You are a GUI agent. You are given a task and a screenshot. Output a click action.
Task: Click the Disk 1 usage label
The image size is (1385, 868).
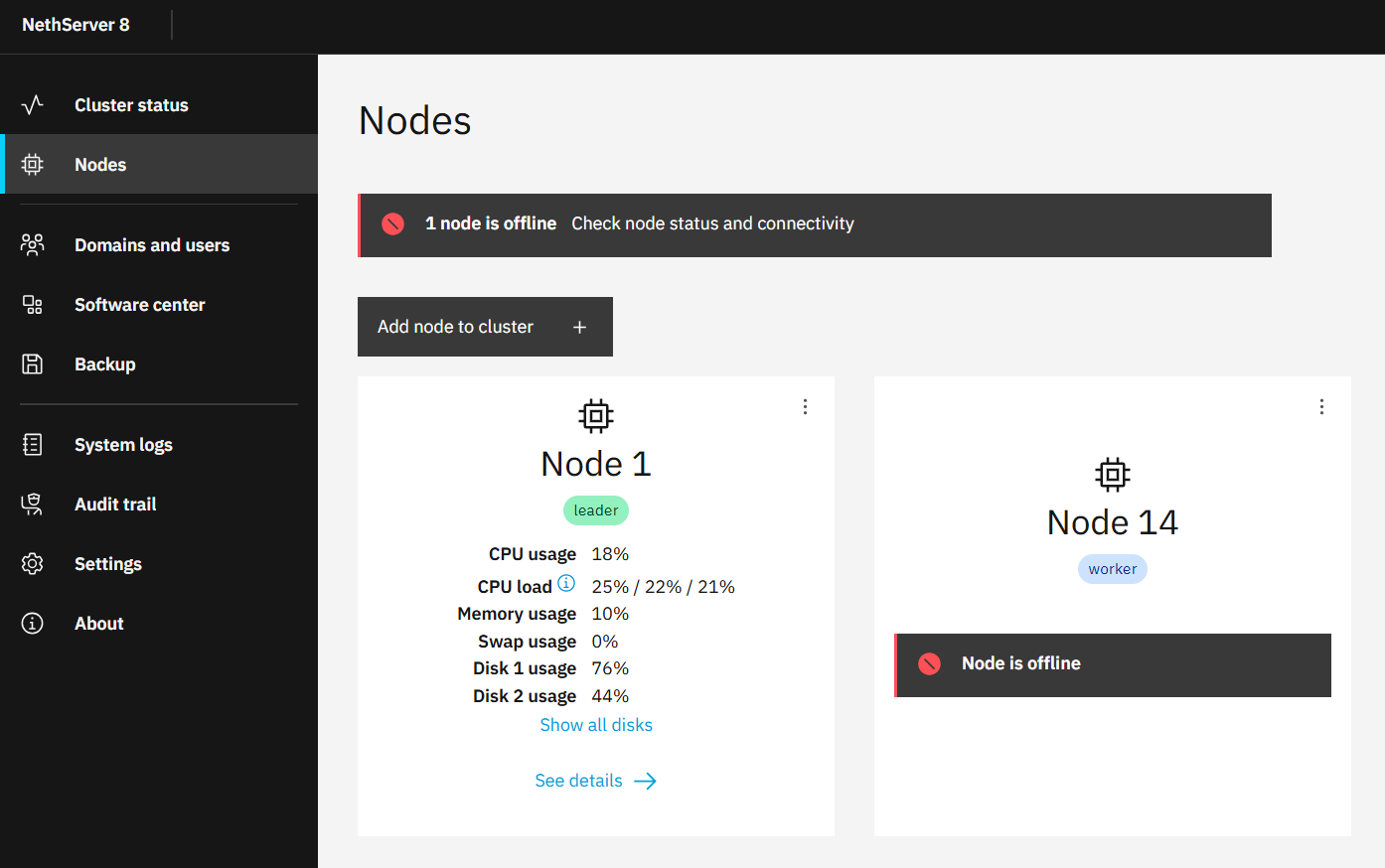pos(525,668)
